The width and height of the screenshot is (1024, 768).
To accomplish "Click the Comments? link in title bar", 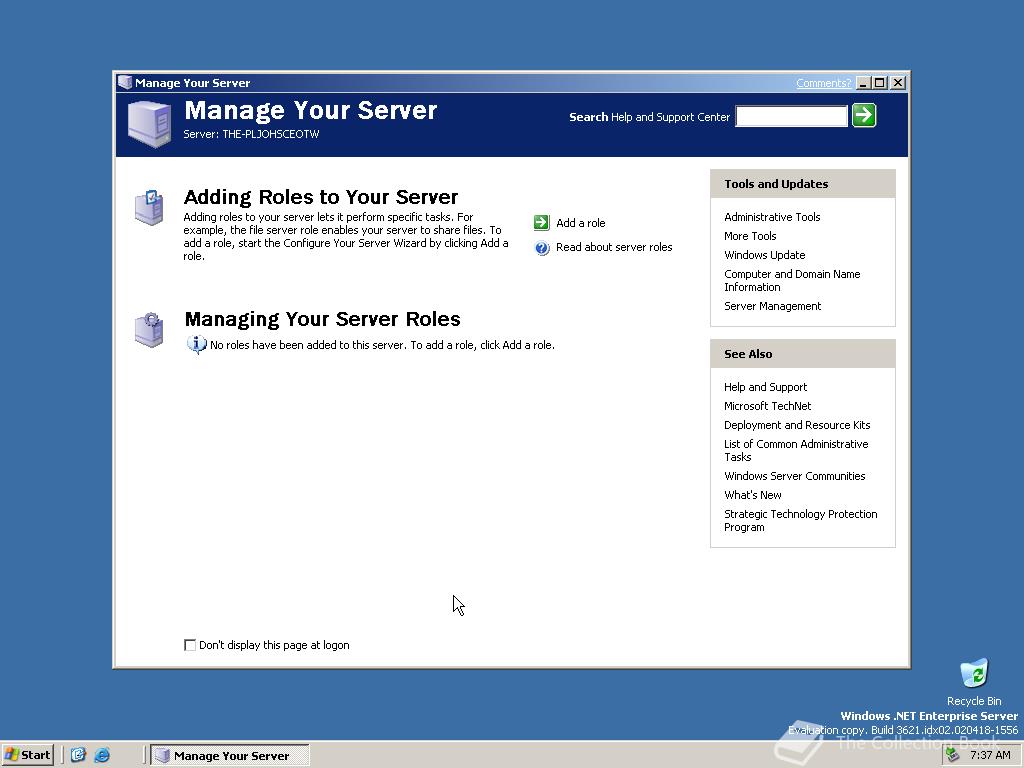I will [x=824, y=83].
